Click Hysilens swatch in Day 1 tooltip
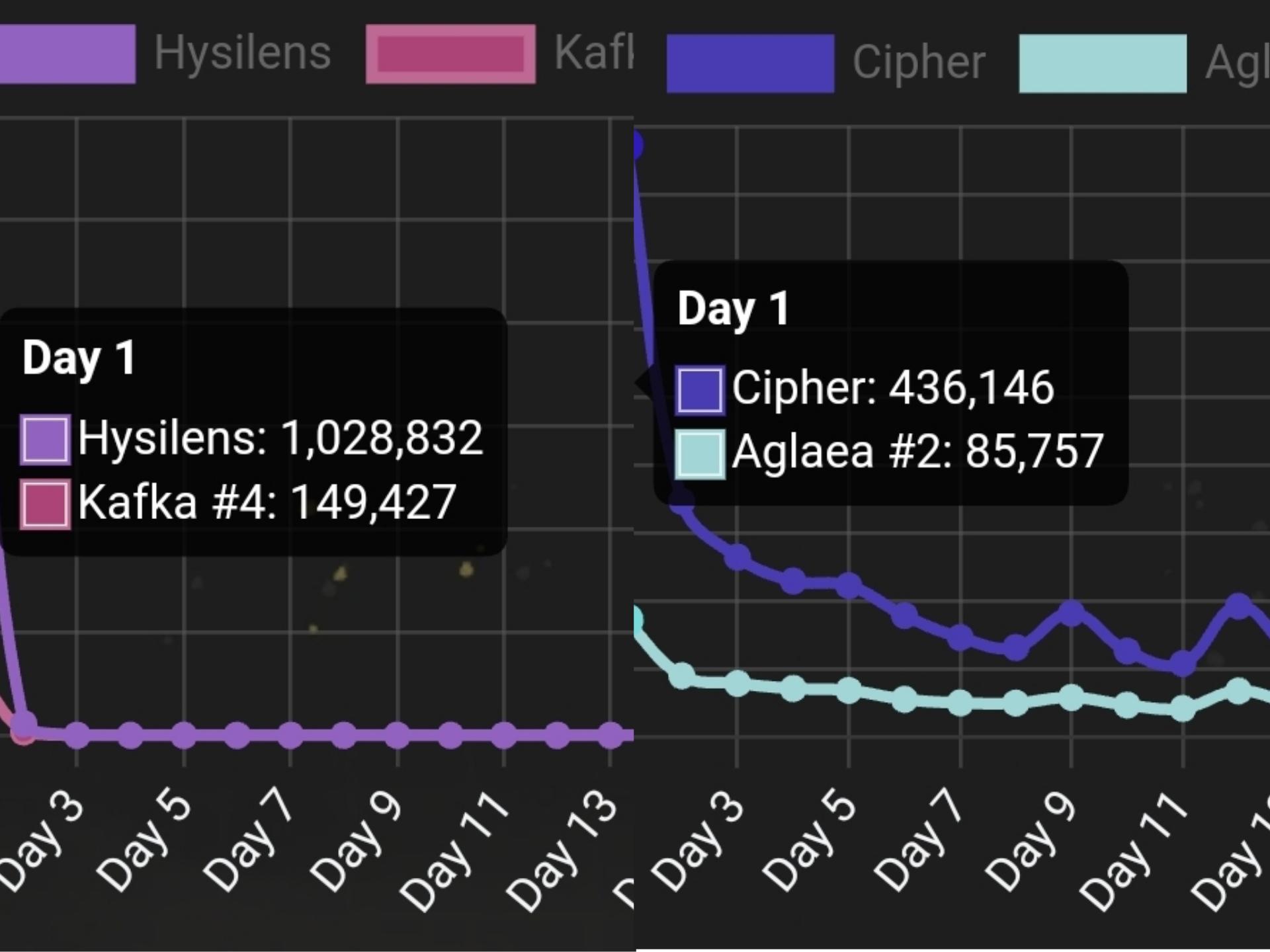Viewport: 1270px width, 952px height. click(45, 440)
